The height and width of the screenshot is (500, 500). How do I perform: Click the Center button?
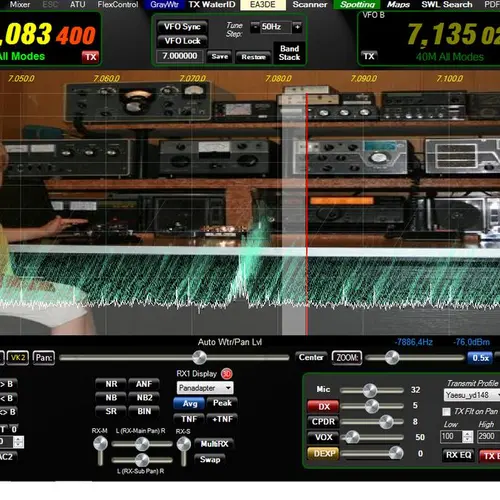(x=311, y=357)
